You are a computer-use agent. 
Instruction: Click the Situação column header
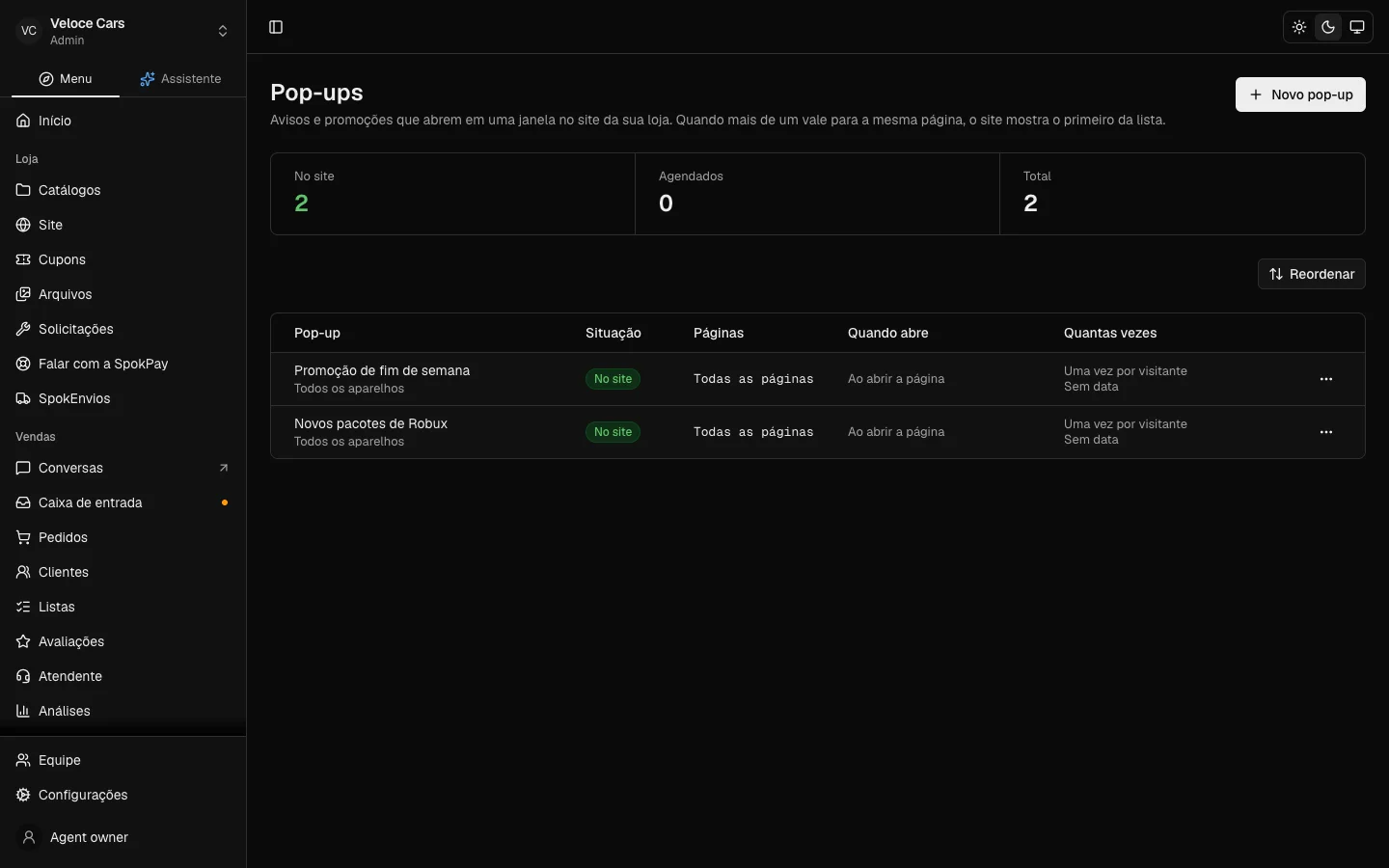613,333
